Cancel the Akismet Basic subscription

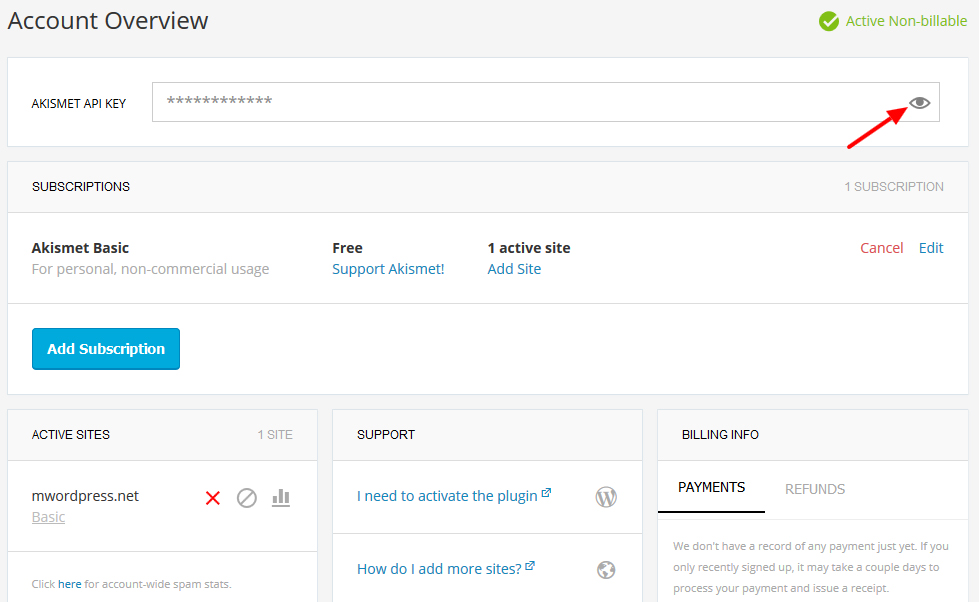point(882,248)
